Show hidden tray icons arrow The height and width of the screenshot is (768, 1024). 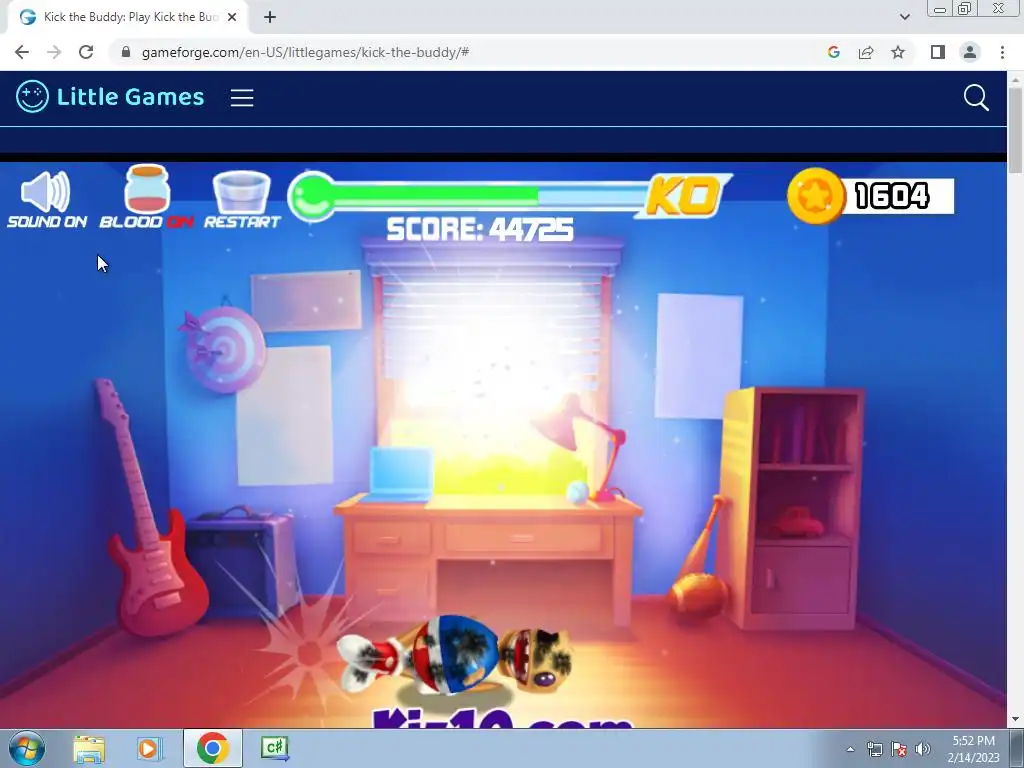coord(850,749)
